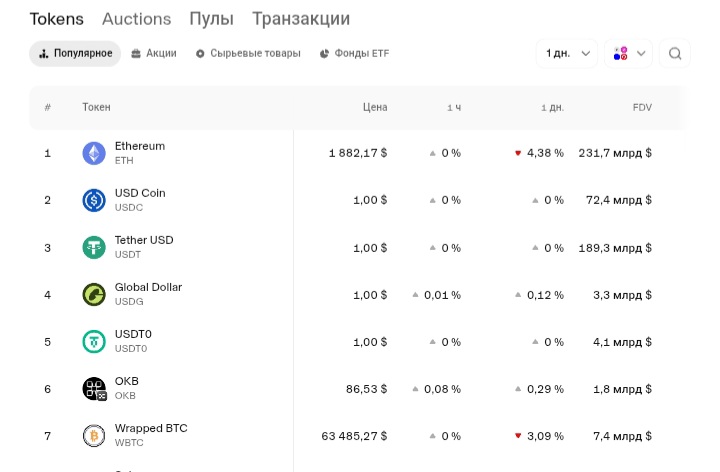This screenshot has width=720, height=472.
Task: Select the Акции filter chip
Action: click(x=154, y=54)
